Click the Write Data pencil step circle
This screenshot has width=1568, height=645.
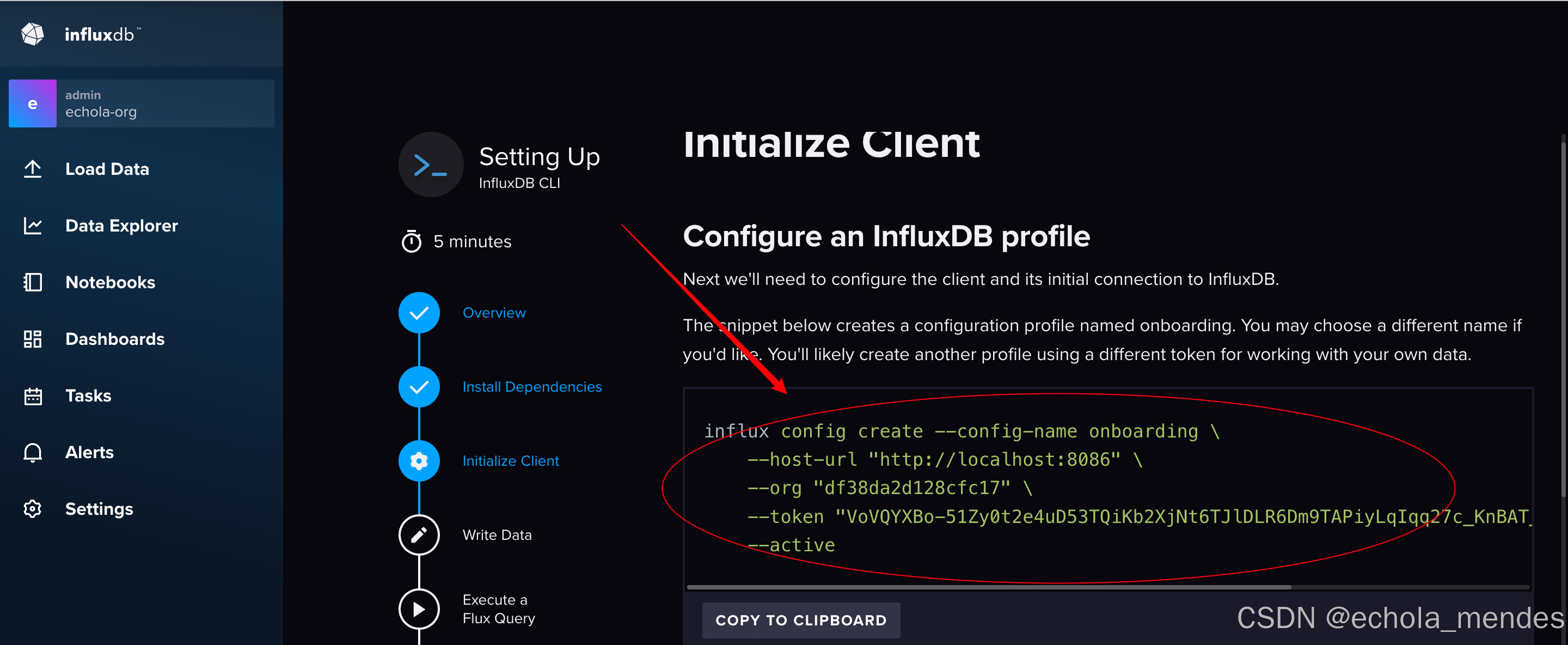coord(419,536)
